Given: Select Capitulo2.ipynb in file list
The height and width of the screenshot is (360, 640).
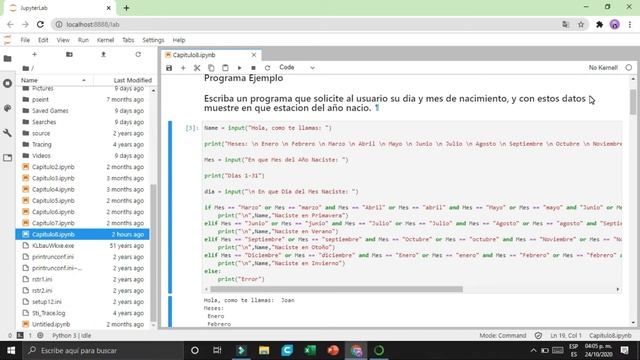Looking at the screenshot, I should click(83, 167).
